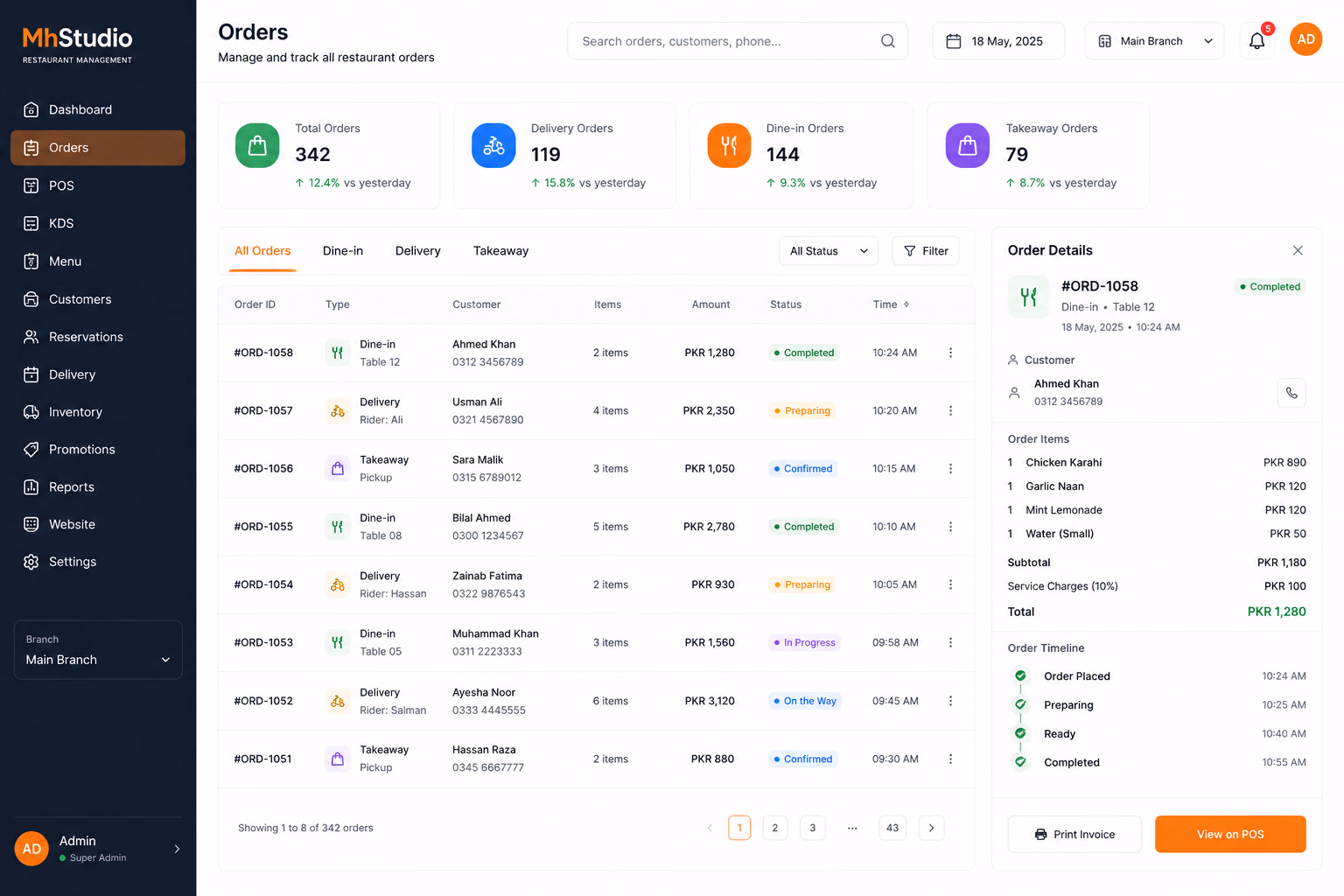Open Customers in the sidebar
The height and width of the screenshot is (896, 1344).
point(98,299)
